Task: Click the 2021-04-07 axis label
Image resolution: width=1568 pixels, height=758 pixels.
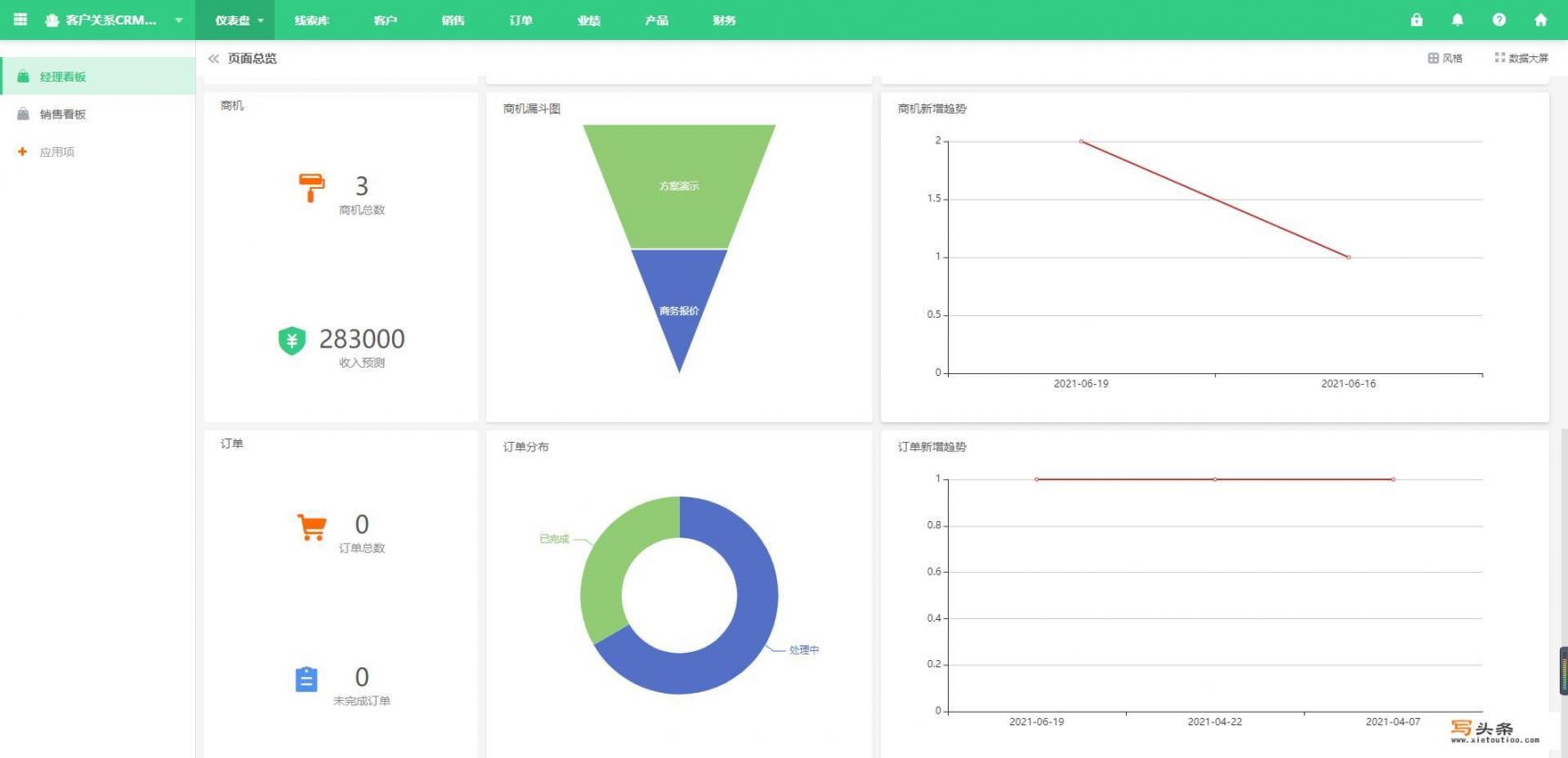Action: [x=1393, y=722]
